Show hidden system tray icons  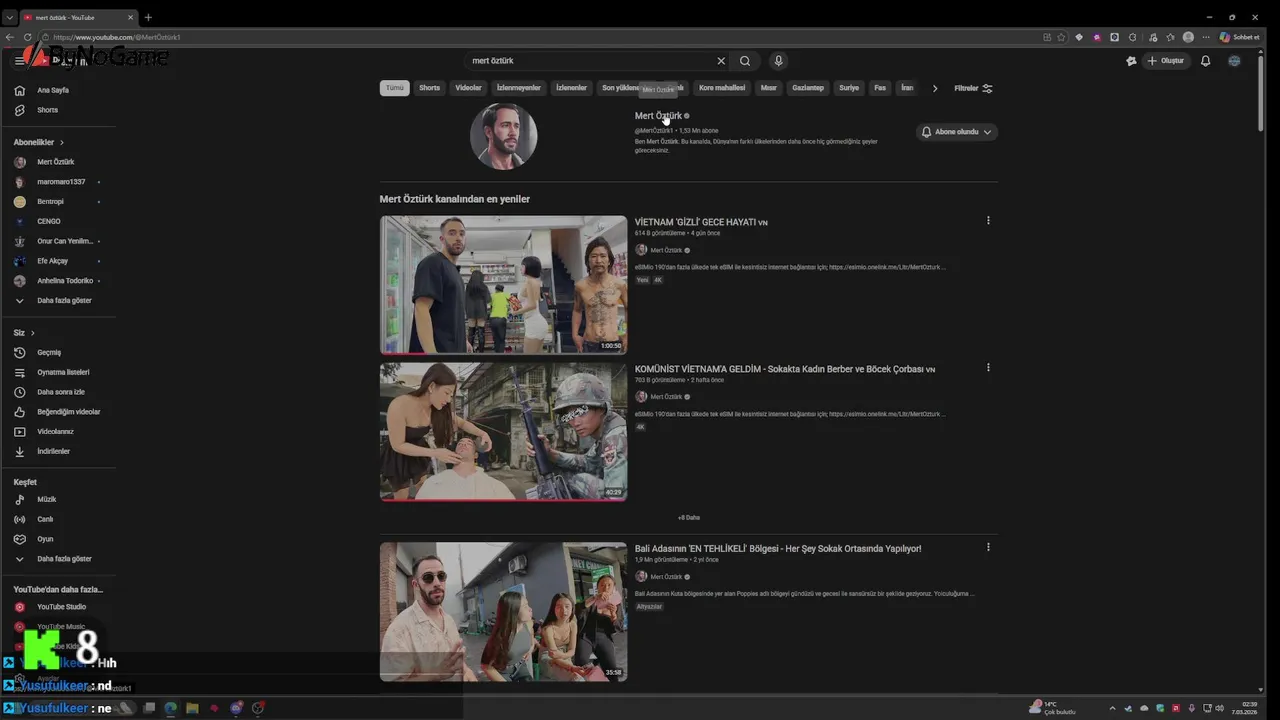click(x=1112, y=708)
